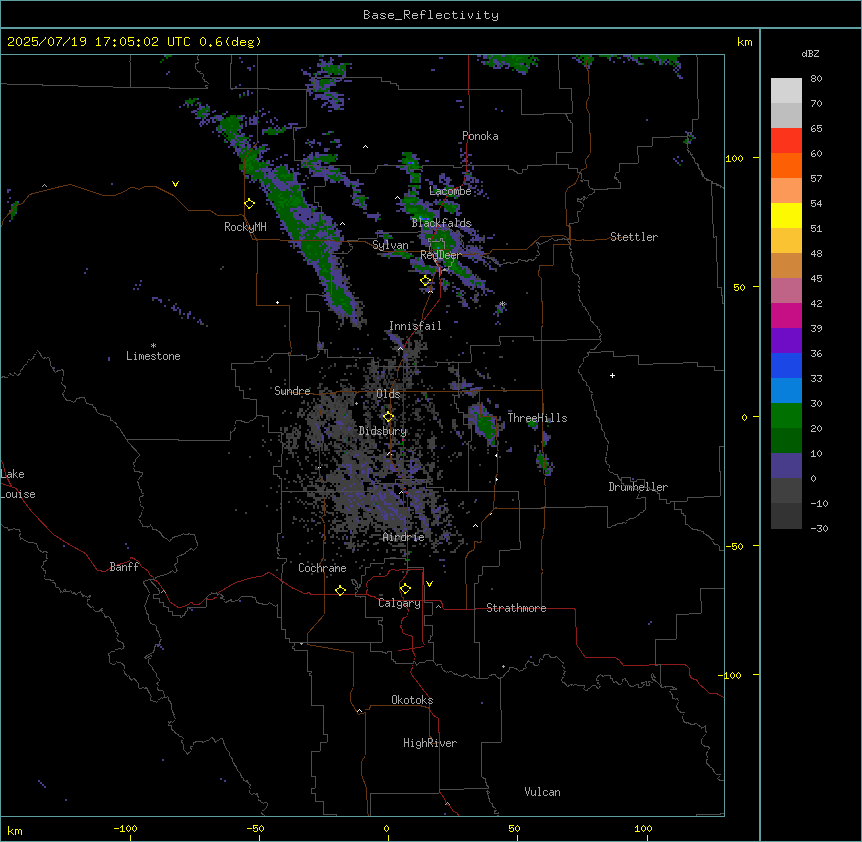Click the Drumheller label

(x=638, y=487)
